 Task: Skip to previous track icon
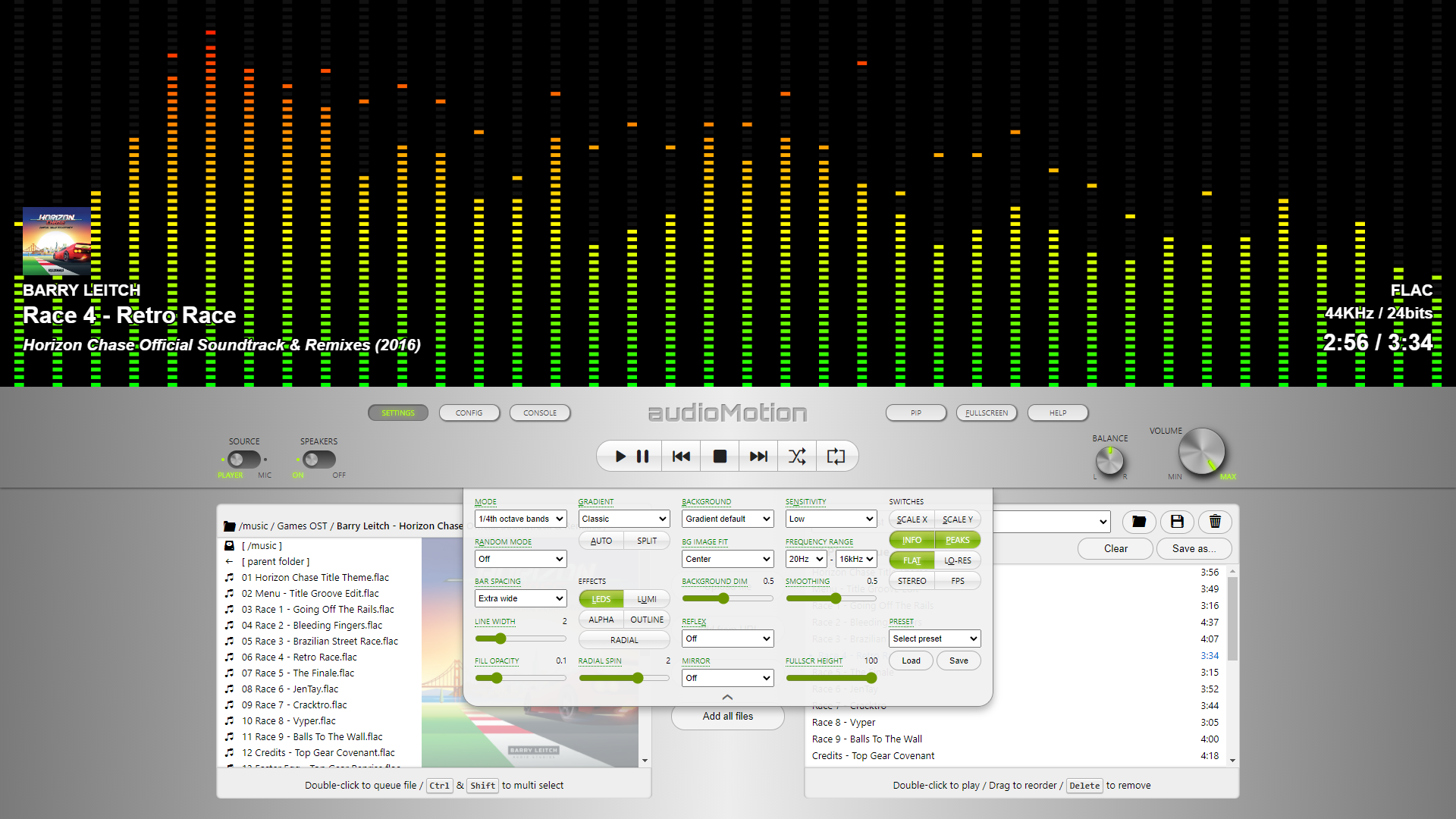point(681,457)
